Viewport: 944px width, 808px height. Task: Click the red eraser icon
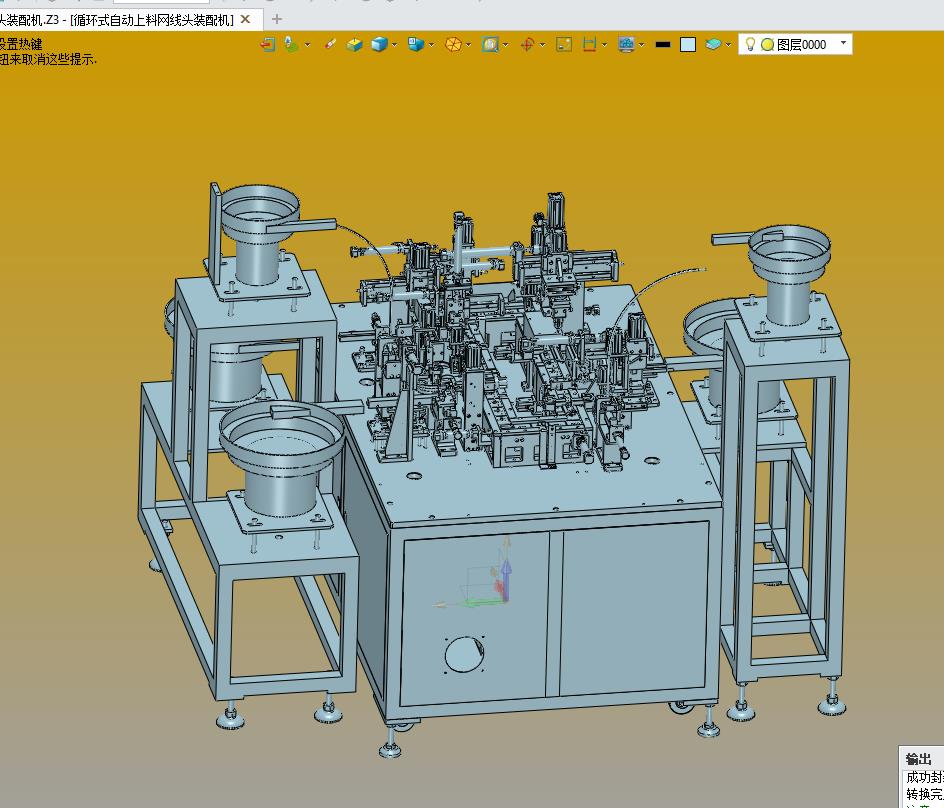click(330, 44)
